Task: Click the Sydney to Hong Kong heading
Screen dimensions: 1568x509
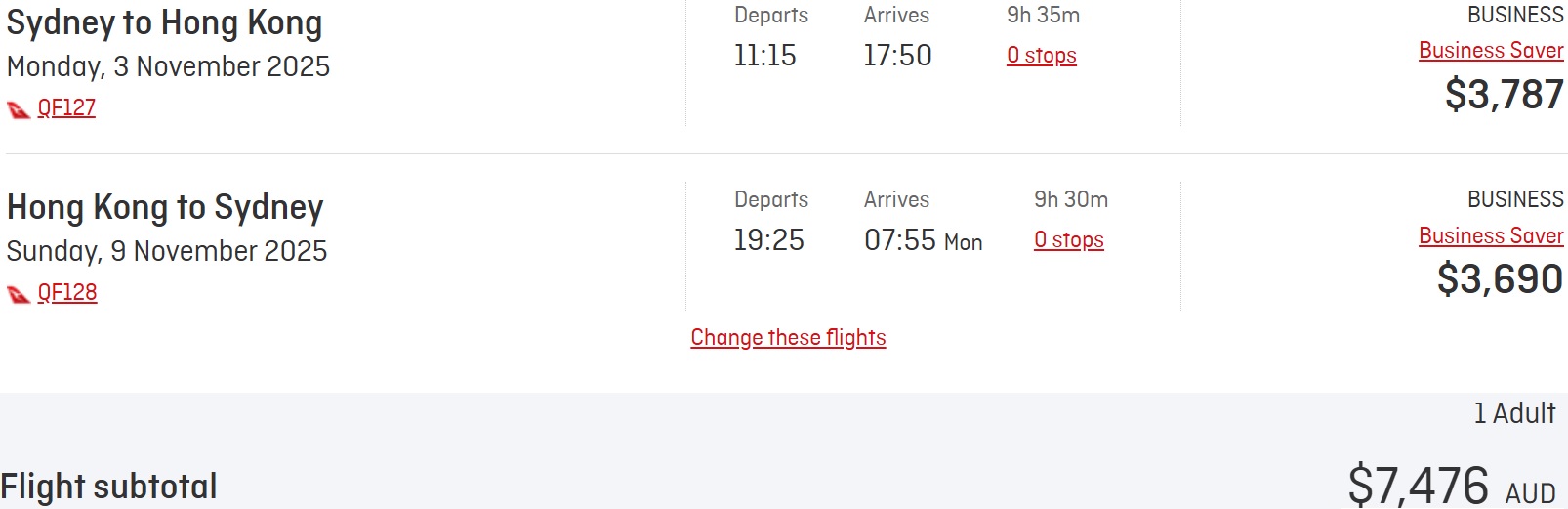Action: pos(164,23)
